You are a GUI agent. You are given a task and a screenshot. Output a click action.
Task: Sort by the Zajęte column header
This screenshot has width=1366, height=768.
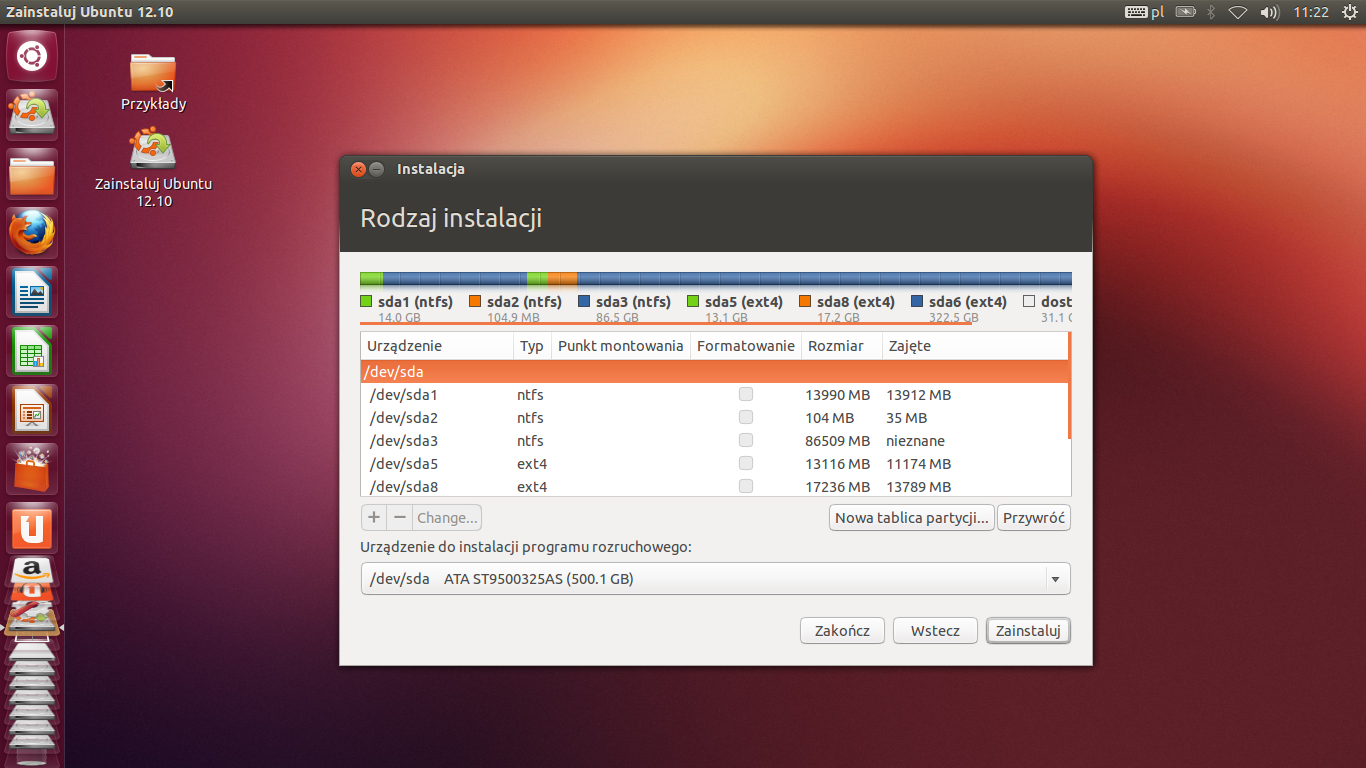pos(974,346)
